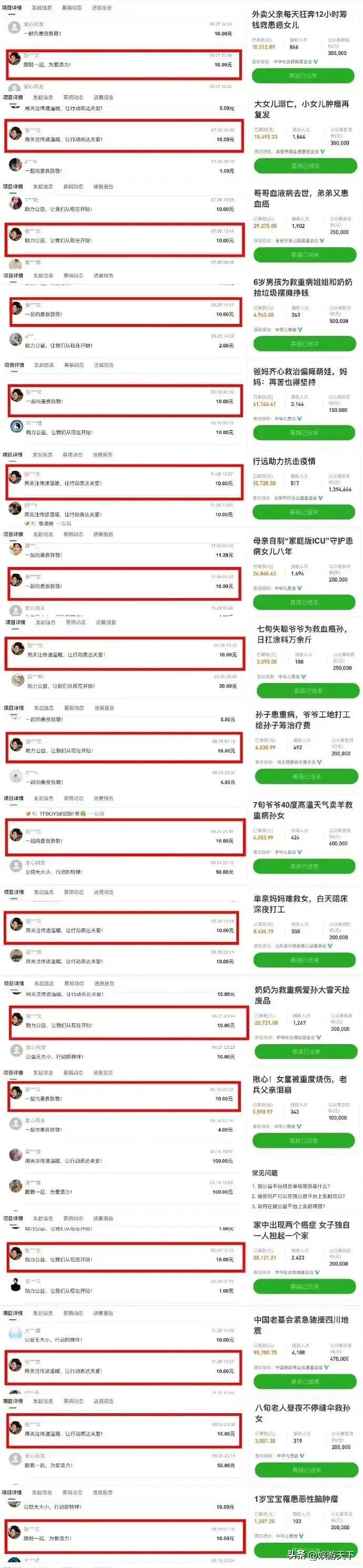The height and width of the screenshot is (1568, 363).
Task: Open the topmost 募捐动态 tab
Action: [73, 8]
